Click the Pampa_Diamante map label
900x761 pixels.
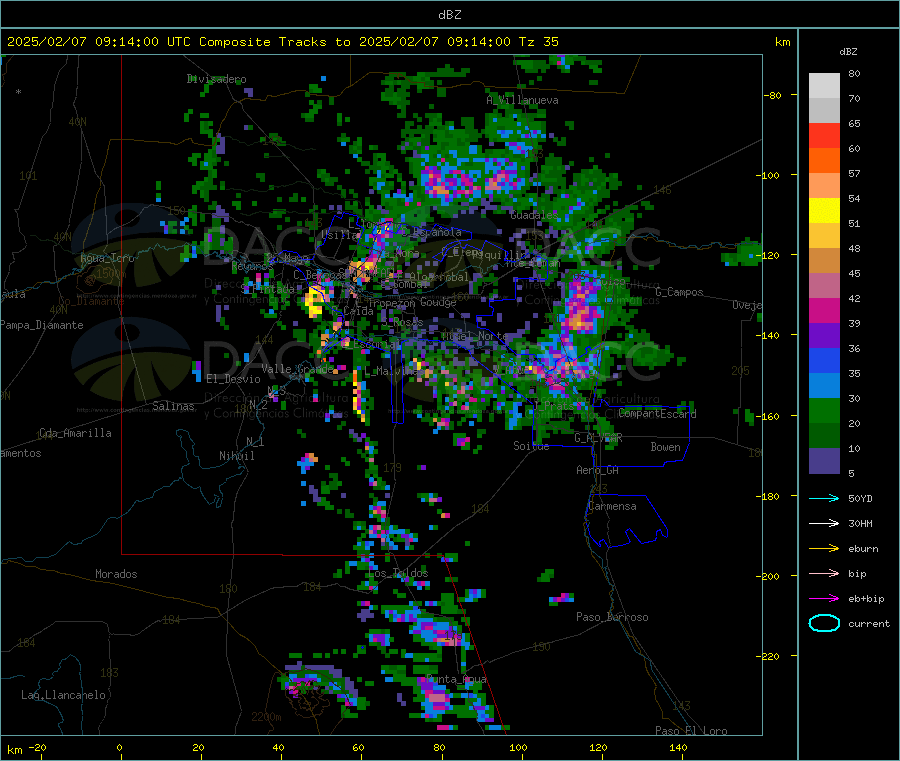pyautogui.click(x=42, y=325)
